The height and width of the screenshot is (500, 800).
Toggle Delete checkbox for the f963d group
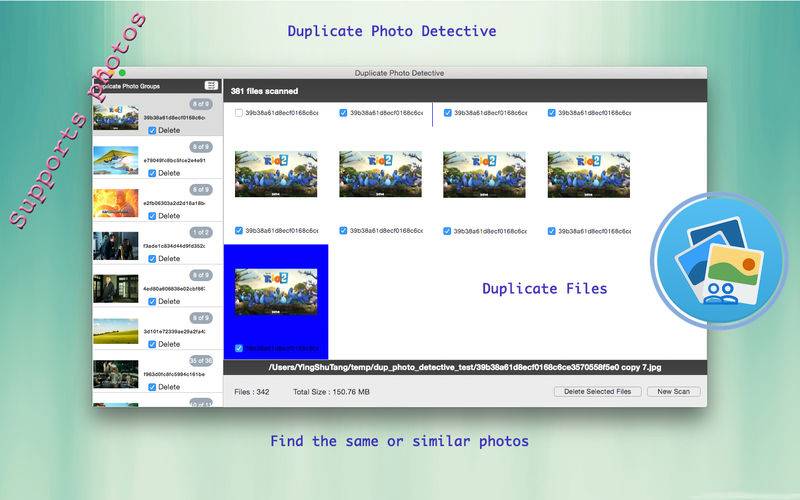pyautogui.click(x=152, y=387)
